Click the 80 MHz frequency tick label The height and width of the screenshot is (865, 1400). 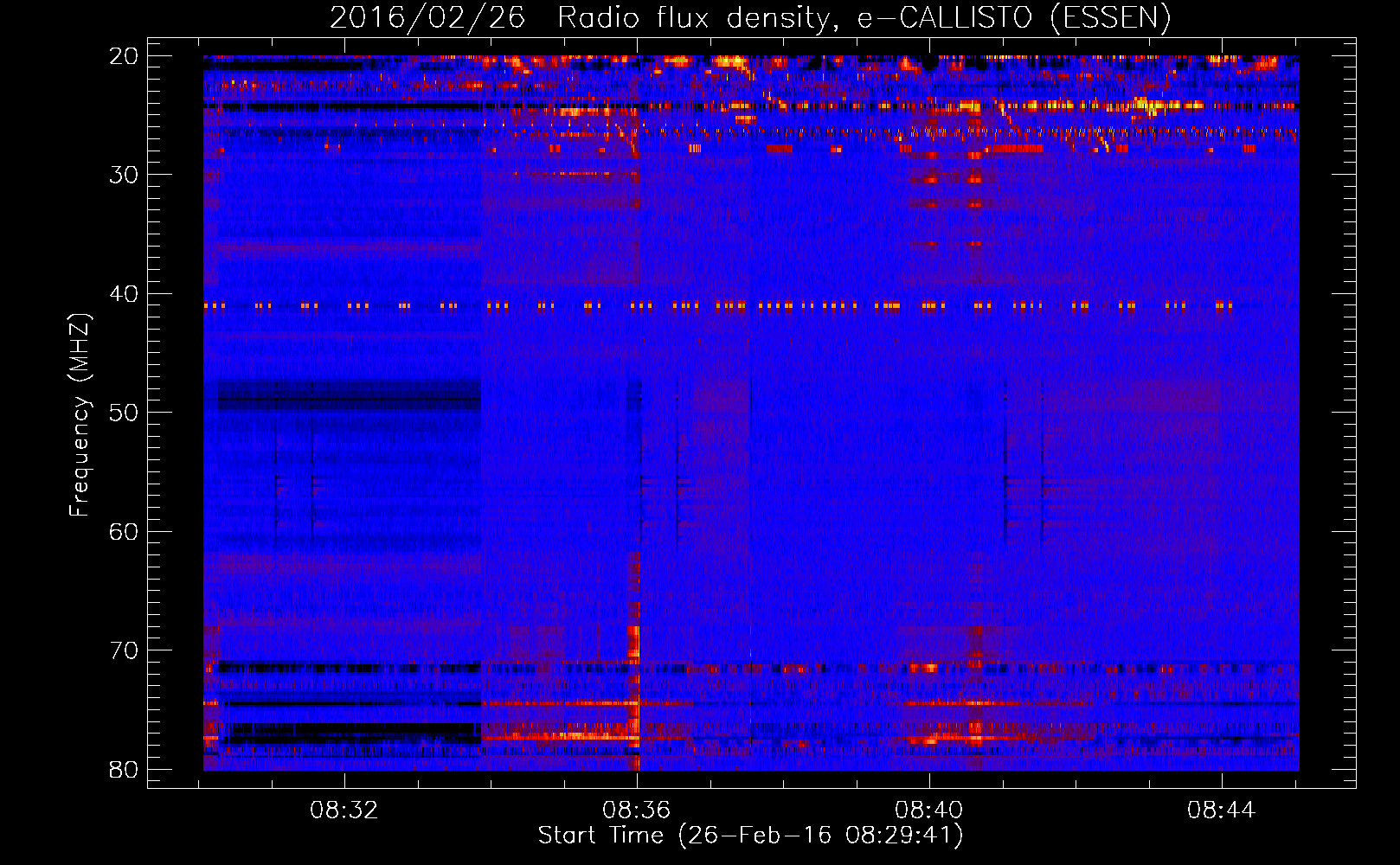pyautogui.click(x=125, y=769)
